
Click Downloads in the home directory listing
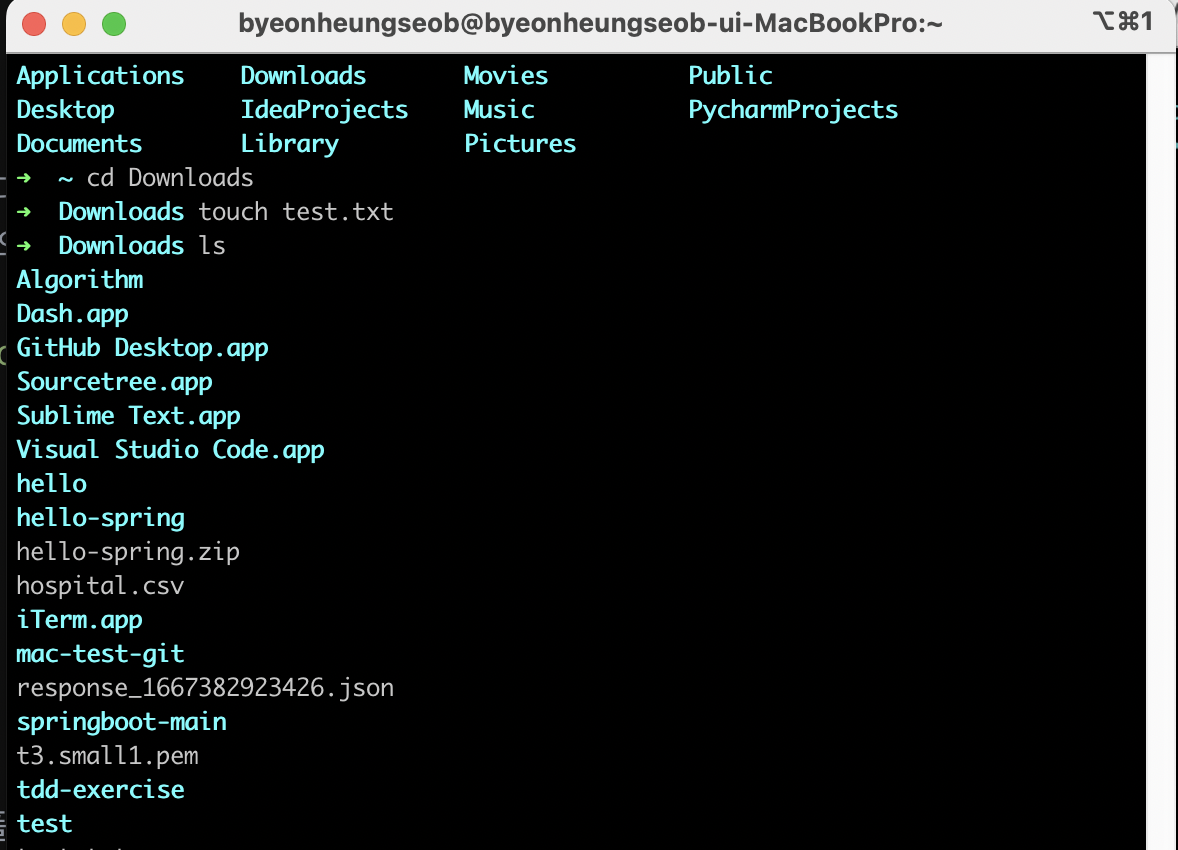[303, 76]
